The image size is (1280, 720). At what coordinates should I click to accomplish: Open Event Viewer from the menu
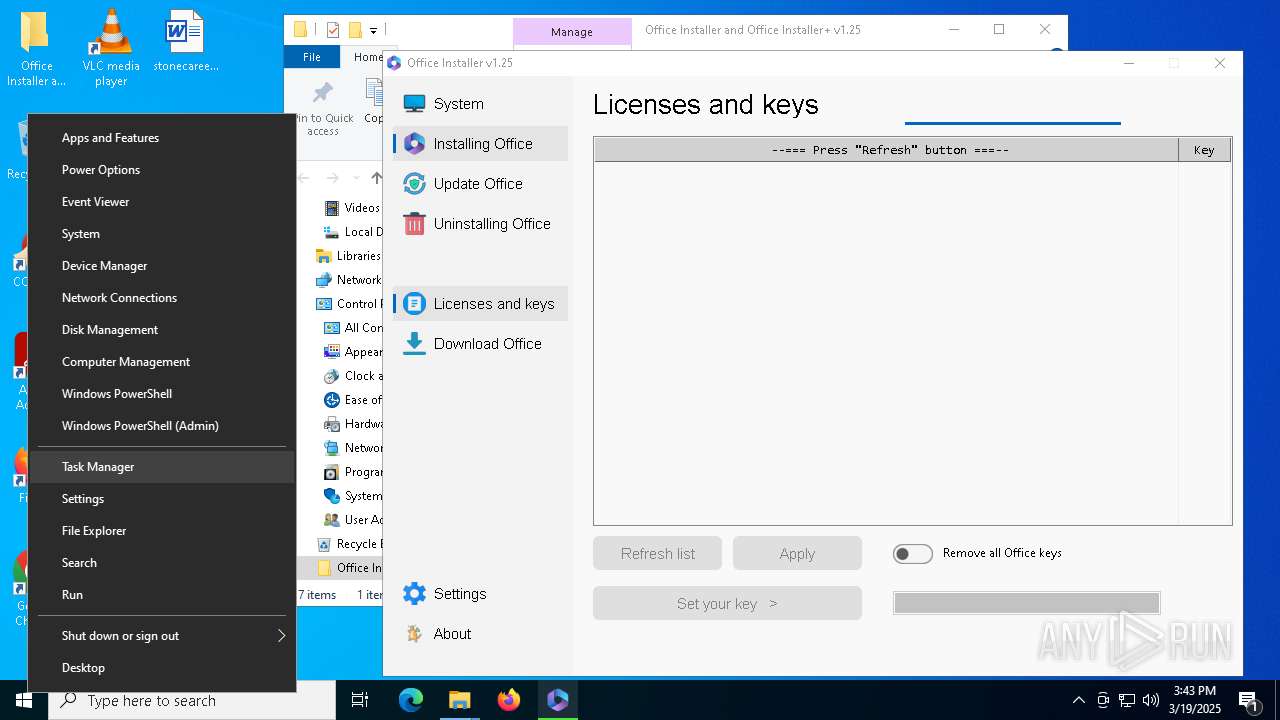(162, 202)
